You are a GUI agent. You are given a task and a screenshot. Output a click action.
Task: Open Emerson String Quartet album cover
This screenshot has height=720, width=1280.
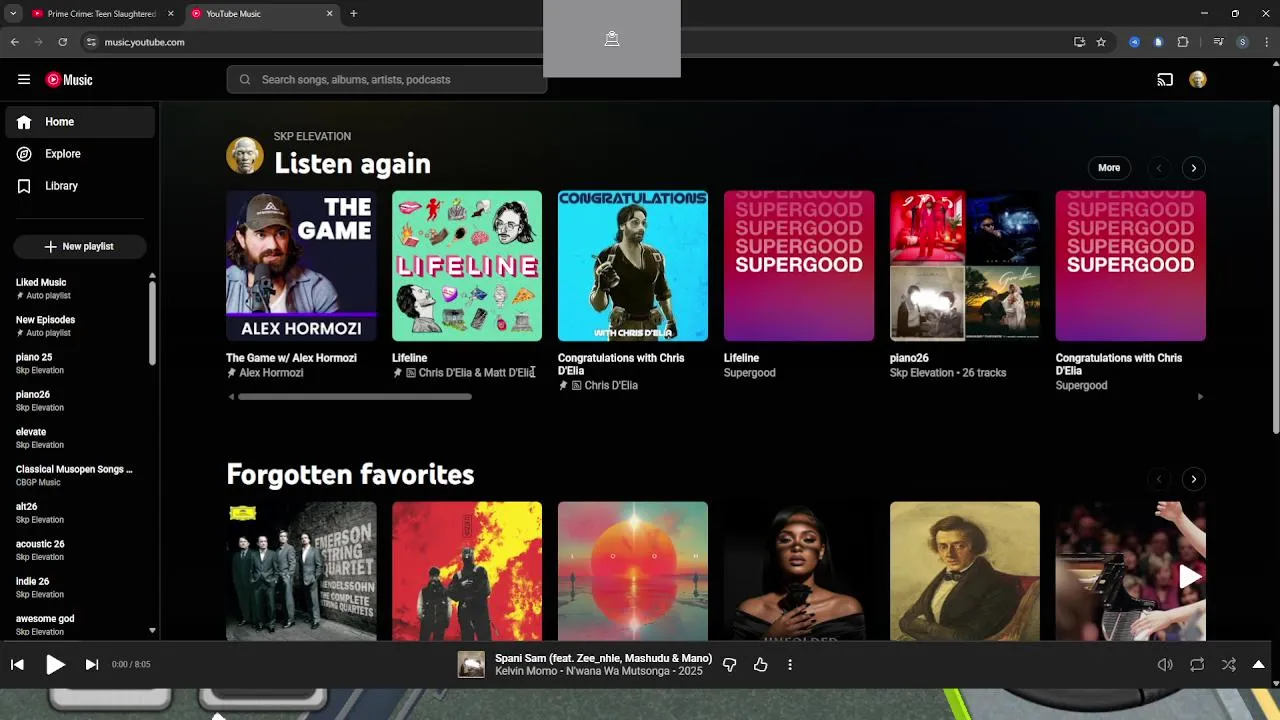[301, 571]
